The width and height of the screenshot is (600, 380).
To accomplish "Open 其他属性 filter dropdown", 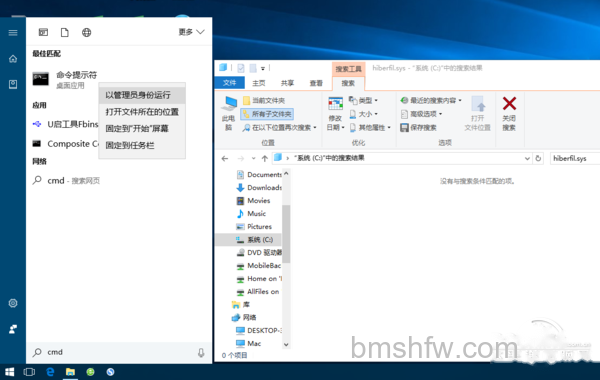I will (x=370, y=127).
